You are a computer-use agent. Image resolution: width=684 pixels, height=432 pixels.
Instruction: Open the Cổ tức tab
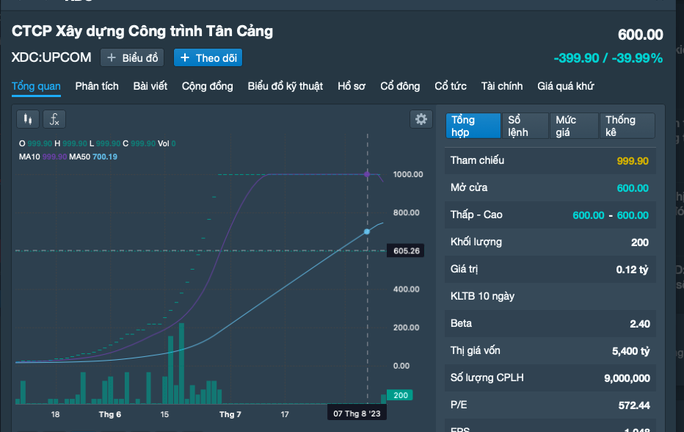tap(450, 86)
